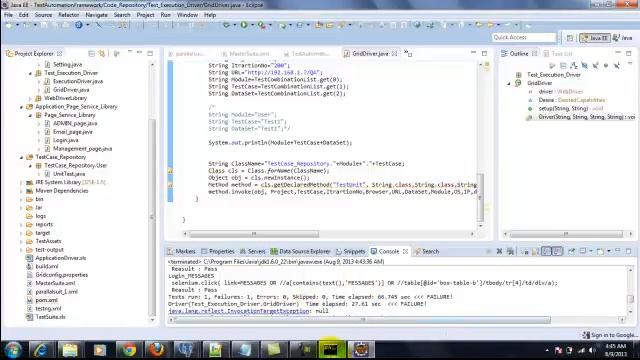Open Windows Explorer folder on taskbar
Screen dimensions: 640x360
point(70,350)
